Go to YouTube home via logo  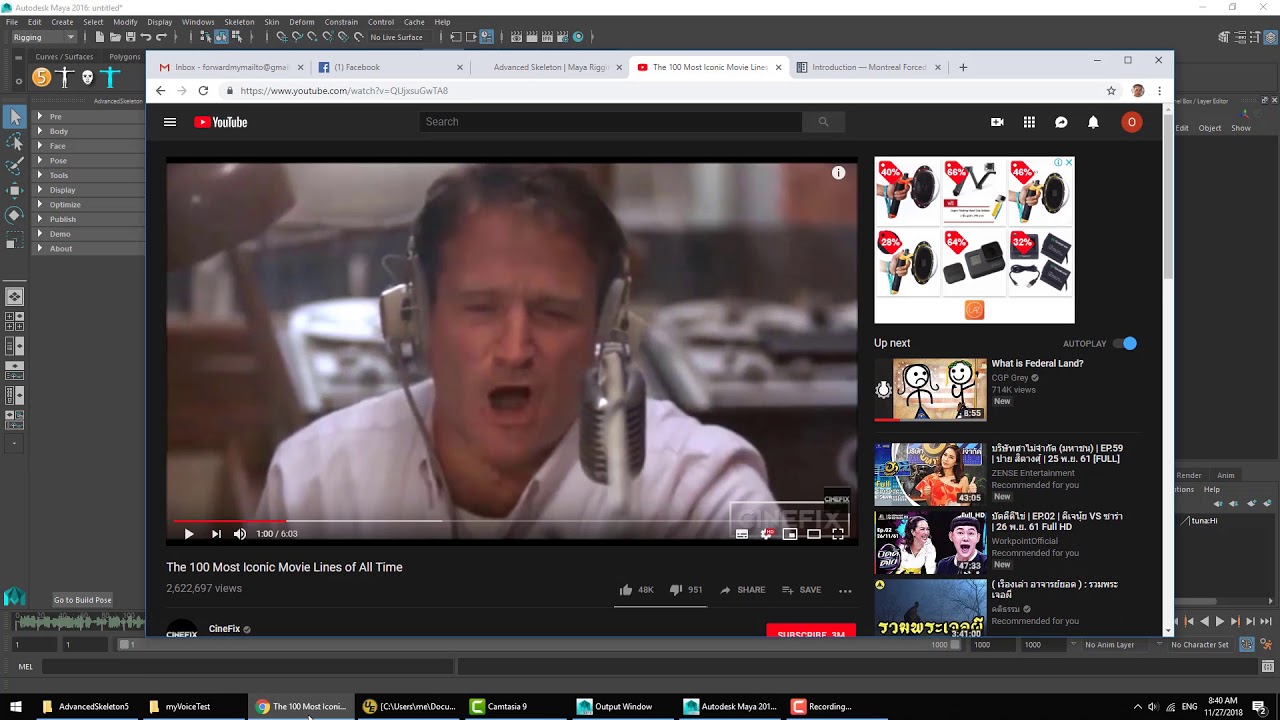click(221, 122)
